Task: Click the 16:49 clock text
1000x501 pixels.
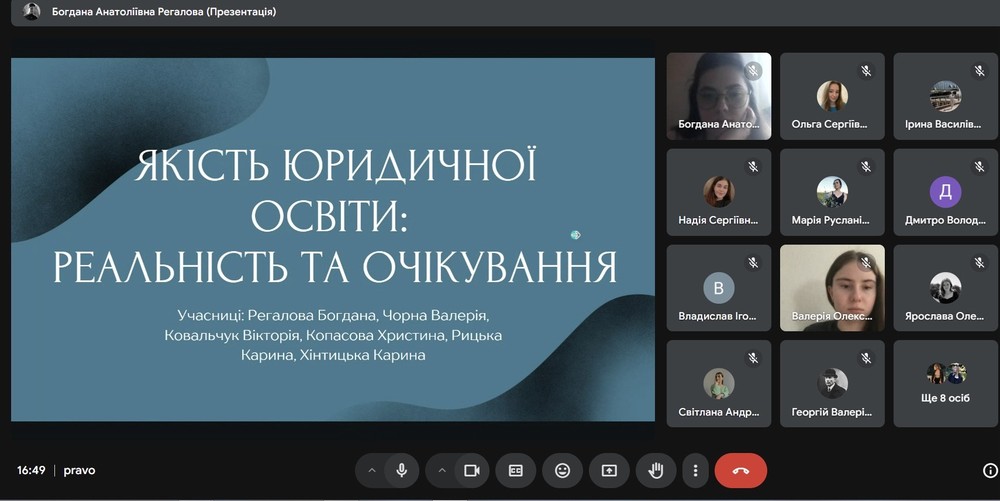Action: tap(31, 470)
